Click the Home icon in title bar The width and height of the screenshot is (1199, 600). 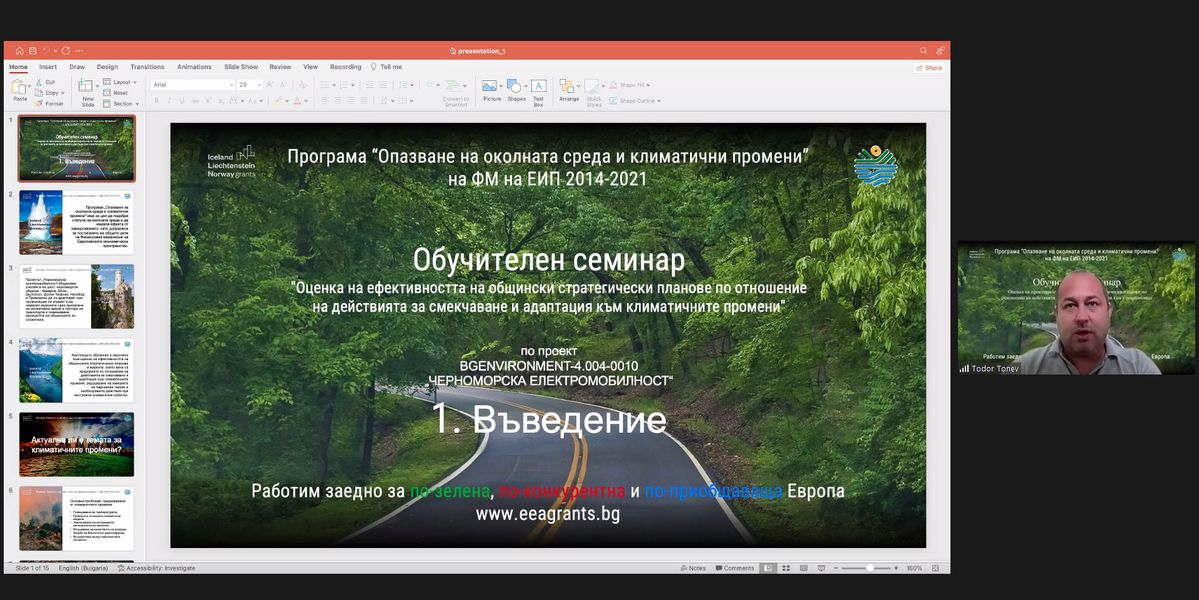click(x=19, y=50)
